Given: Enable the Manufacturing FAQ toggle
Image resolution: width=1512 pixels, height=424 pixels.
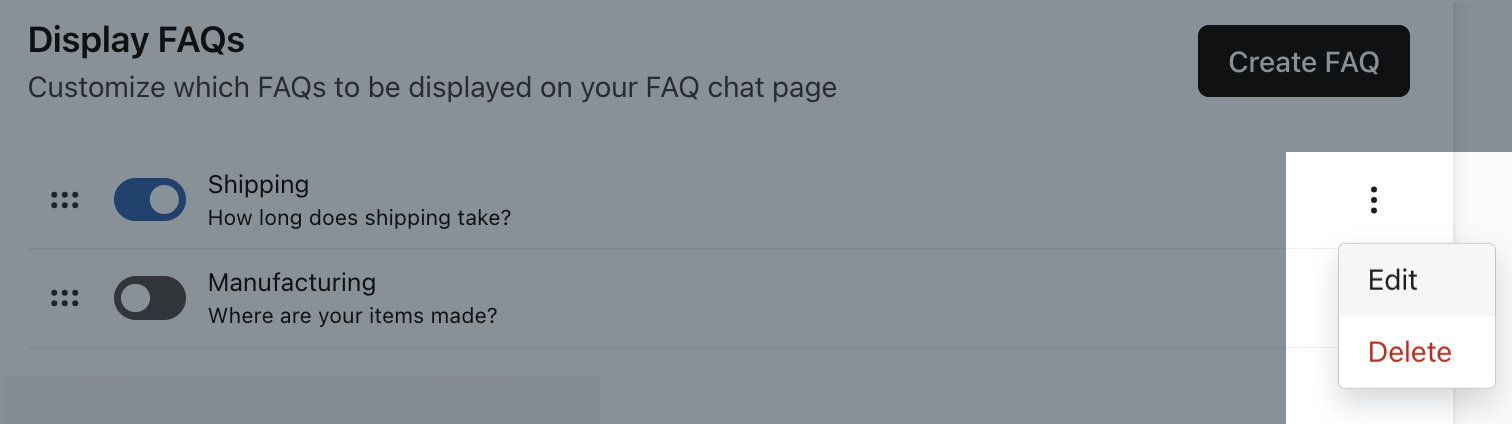Looking at the screenshot, I should (x=150, y=298).
